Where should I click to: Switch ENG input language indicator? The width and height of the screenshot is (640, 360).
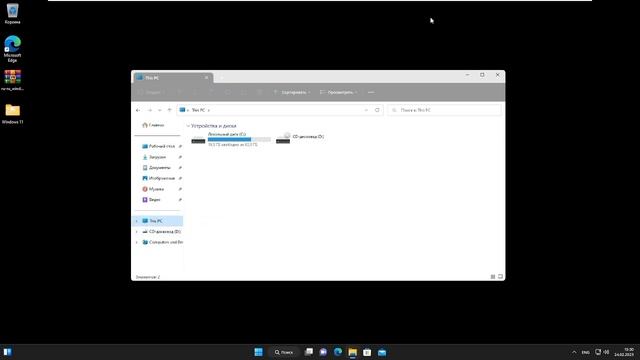[585, 352]
